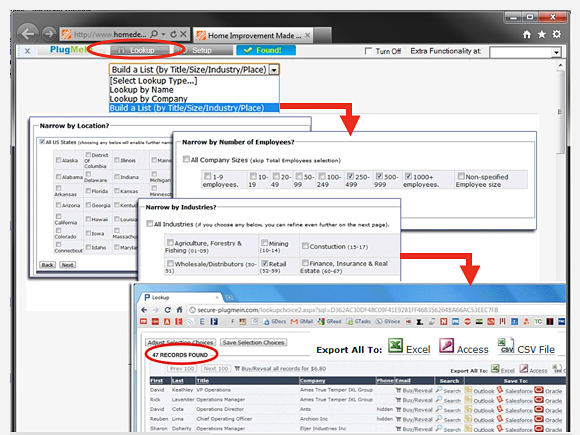Expand IE address bar dropdown arrow
The width and height of the screenshot is (580, 435).
pos(163,34)
